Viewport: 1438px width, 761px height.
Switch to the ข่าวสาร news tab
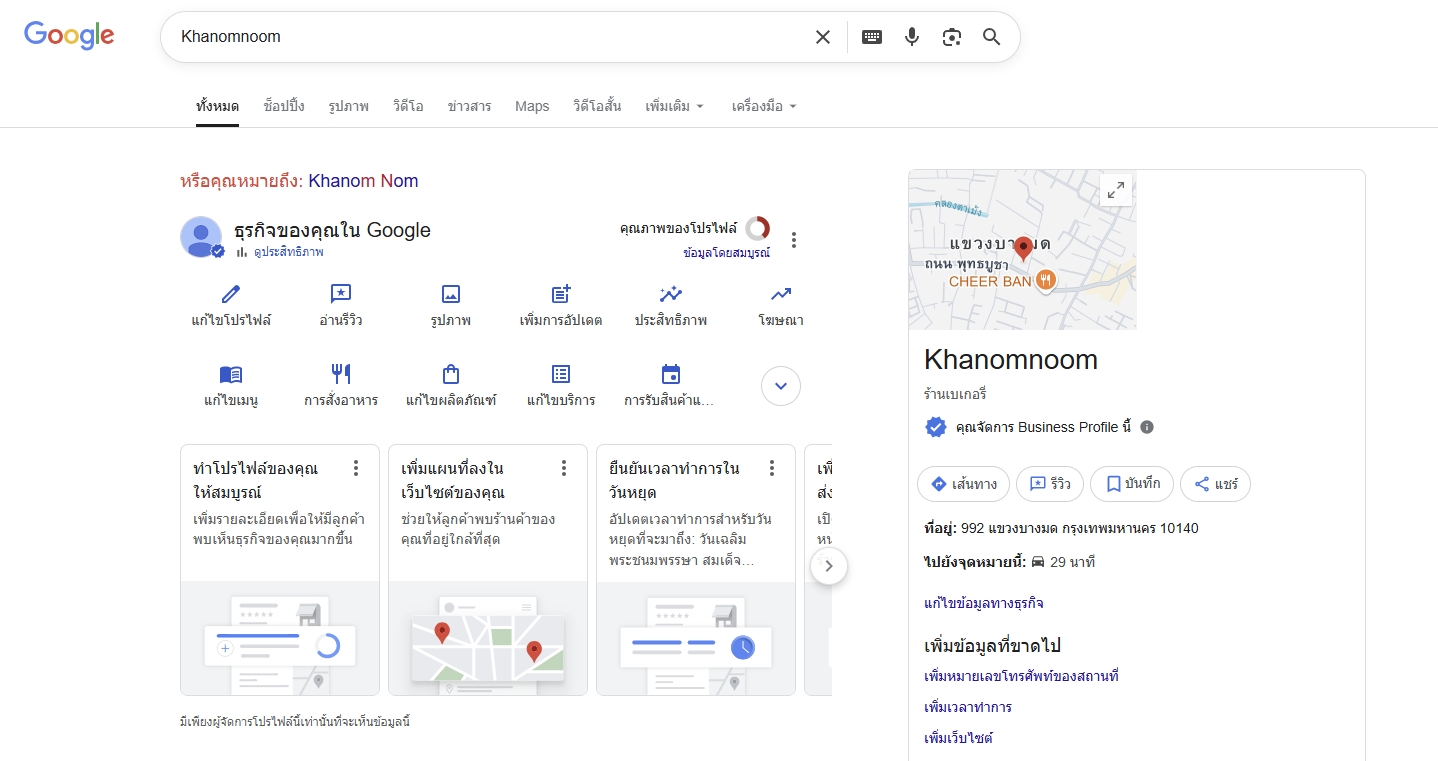tap(469, 106)
